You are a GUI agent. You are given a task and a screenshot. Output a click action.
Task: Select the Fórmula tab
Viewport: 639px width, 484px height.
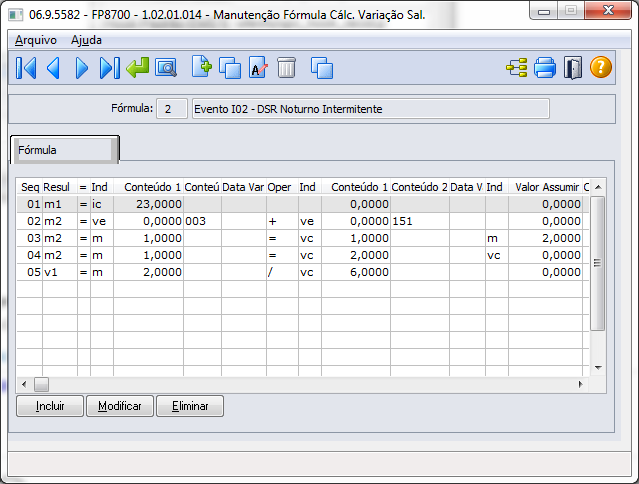(65, 150)
